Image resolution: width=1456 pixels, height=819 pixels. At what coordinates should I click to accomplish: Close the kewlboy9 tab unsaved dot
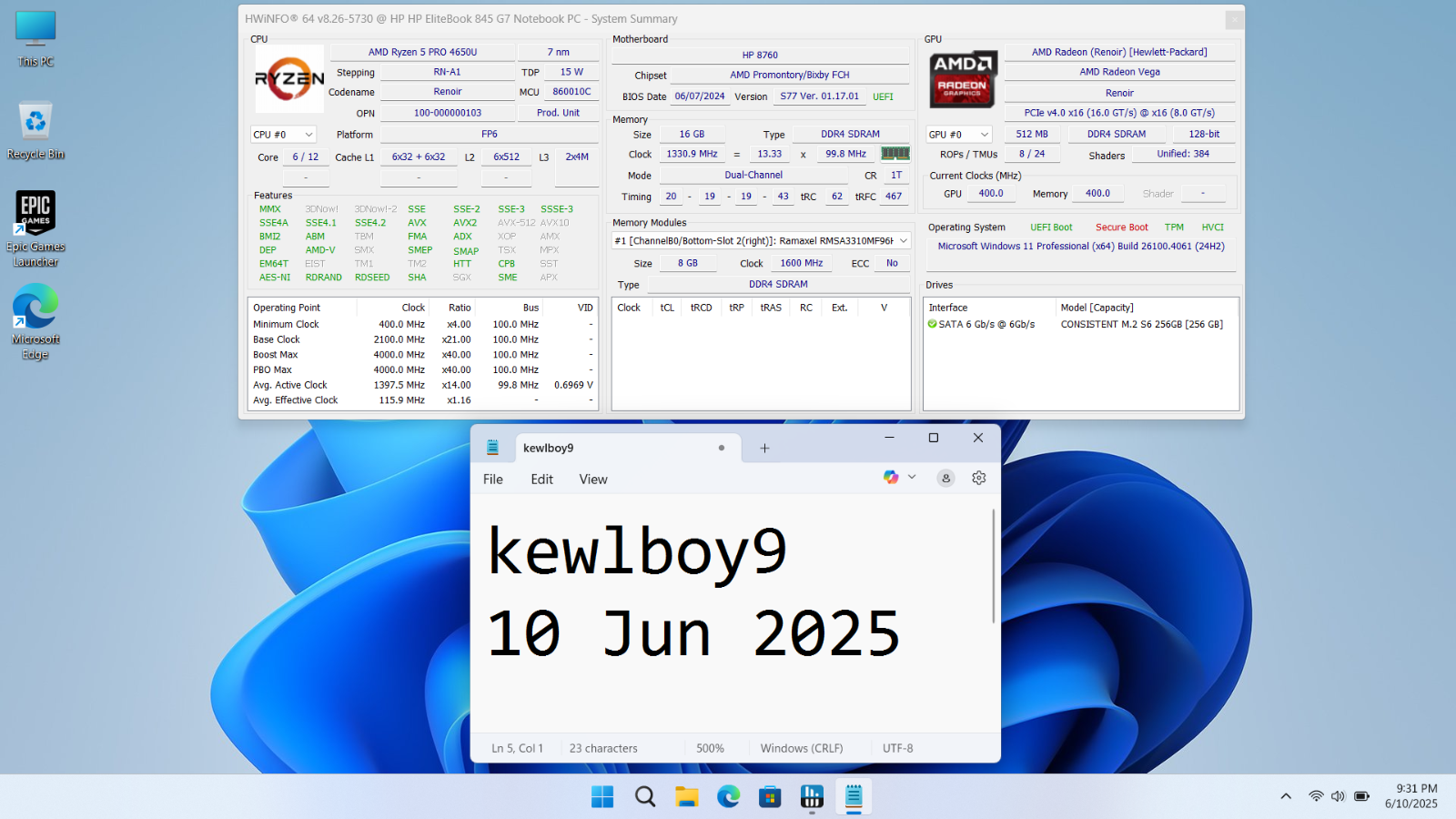coord(722,448)
